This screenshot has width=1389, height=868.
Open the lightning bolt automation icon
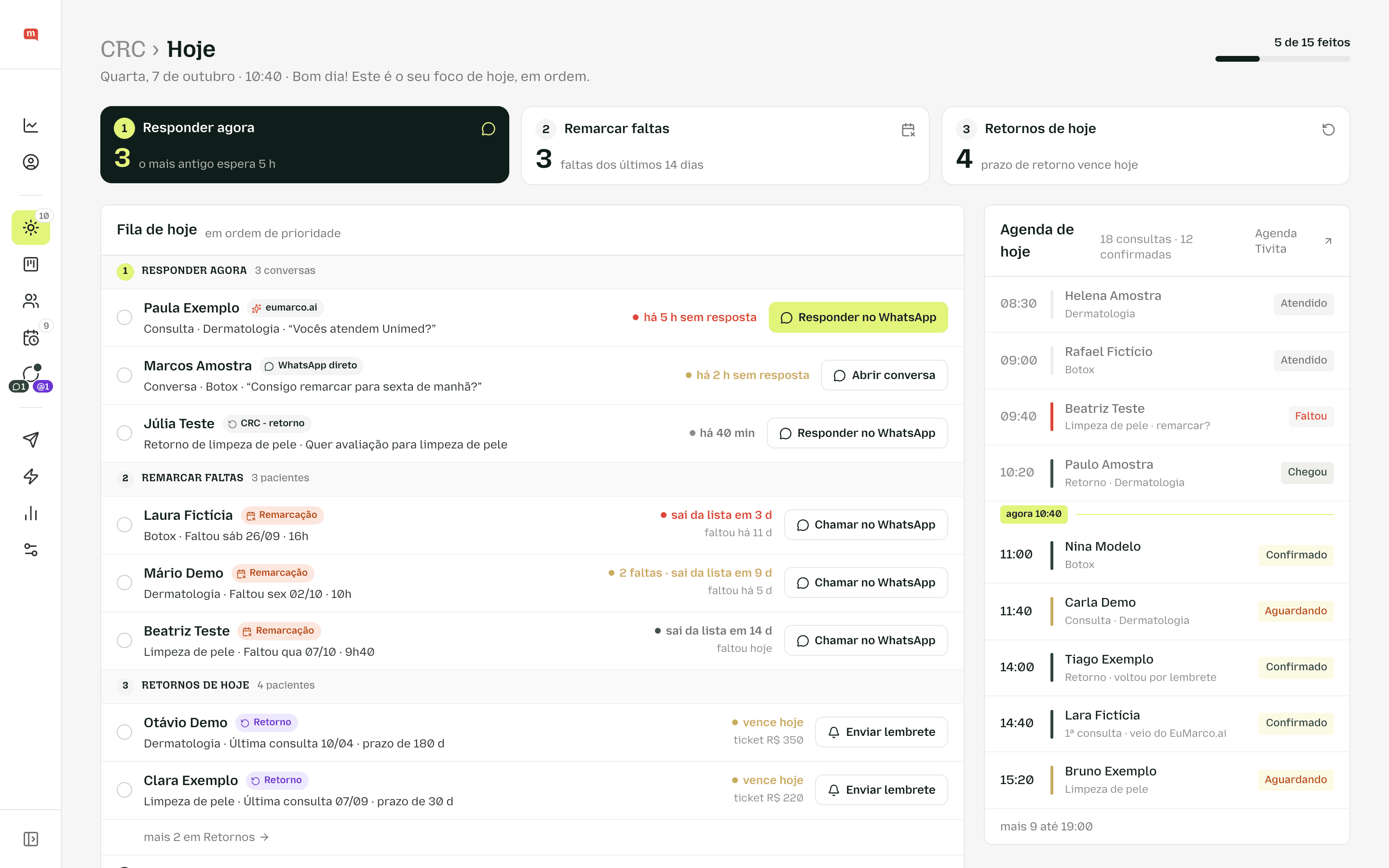coord(30,476)
